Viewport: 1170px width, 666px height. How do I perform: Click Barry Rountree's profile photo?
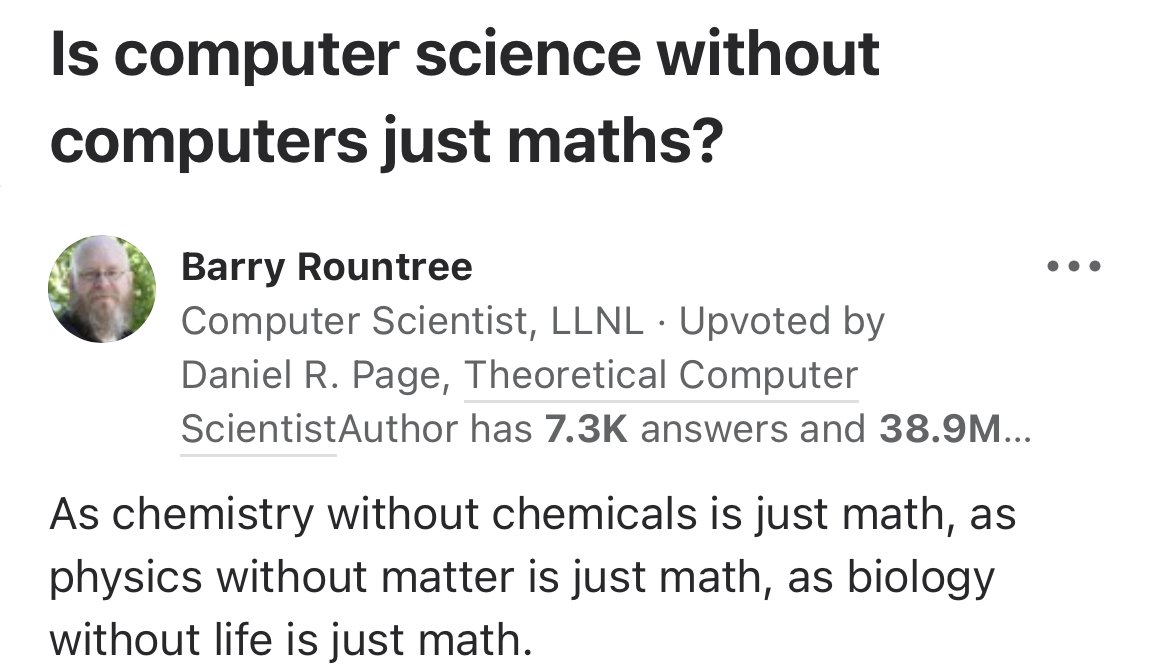[x=102, y=290]
